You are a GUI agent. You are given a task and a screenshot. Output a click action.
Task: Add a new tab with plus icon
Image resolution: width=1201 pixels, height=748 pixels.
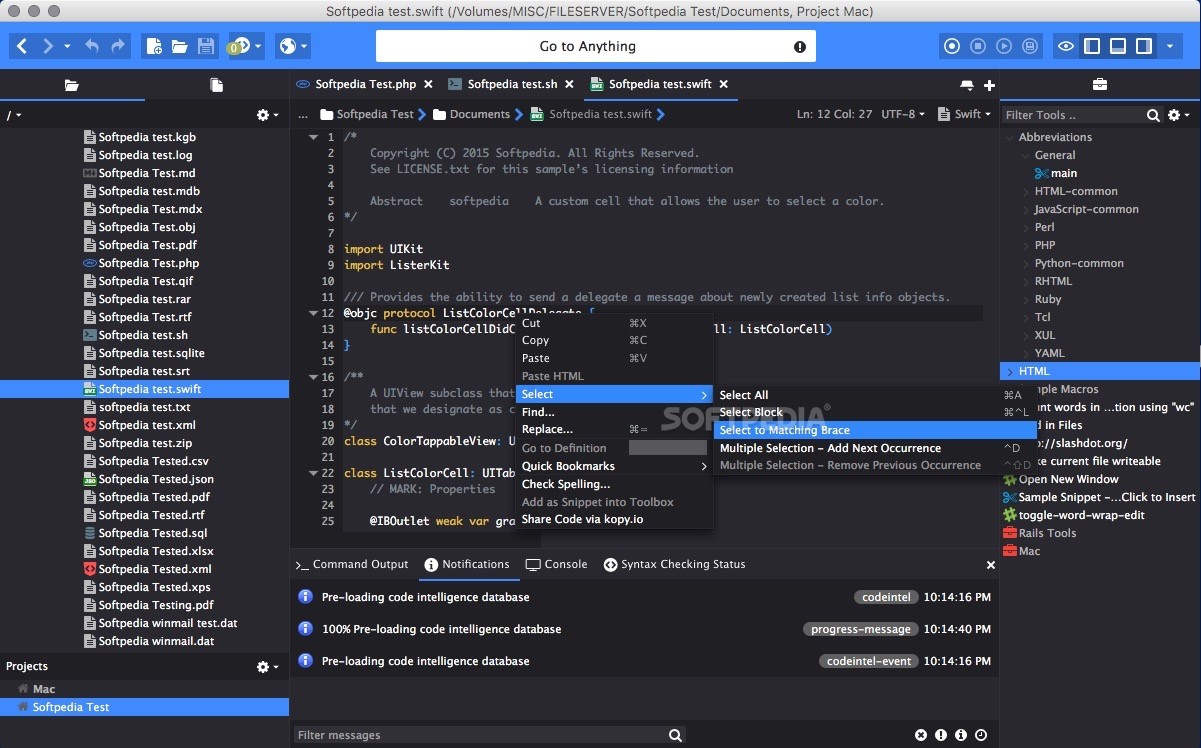(x=989, y=86)
